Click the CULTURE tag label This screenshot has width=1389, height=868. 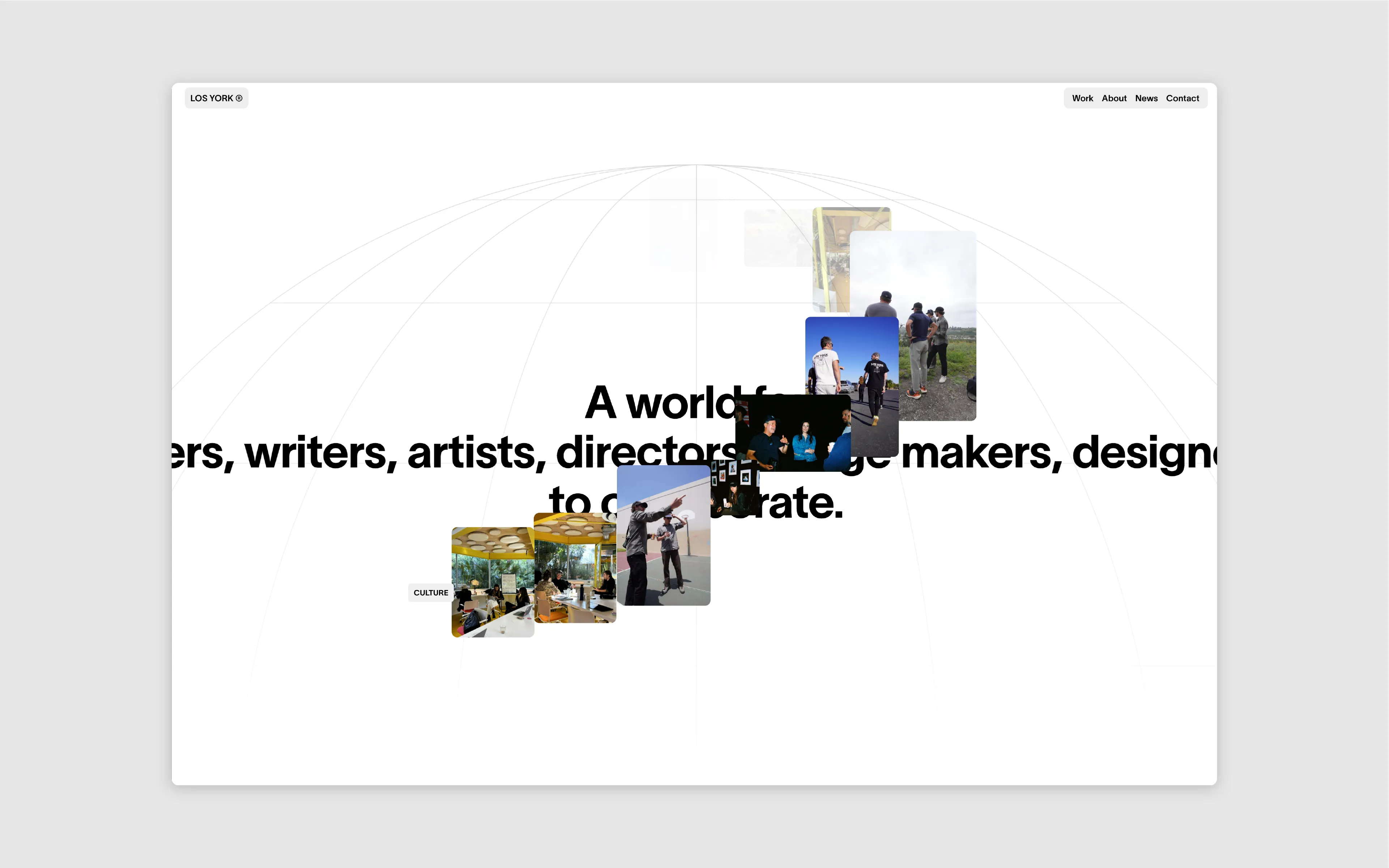tap(431, 593)
